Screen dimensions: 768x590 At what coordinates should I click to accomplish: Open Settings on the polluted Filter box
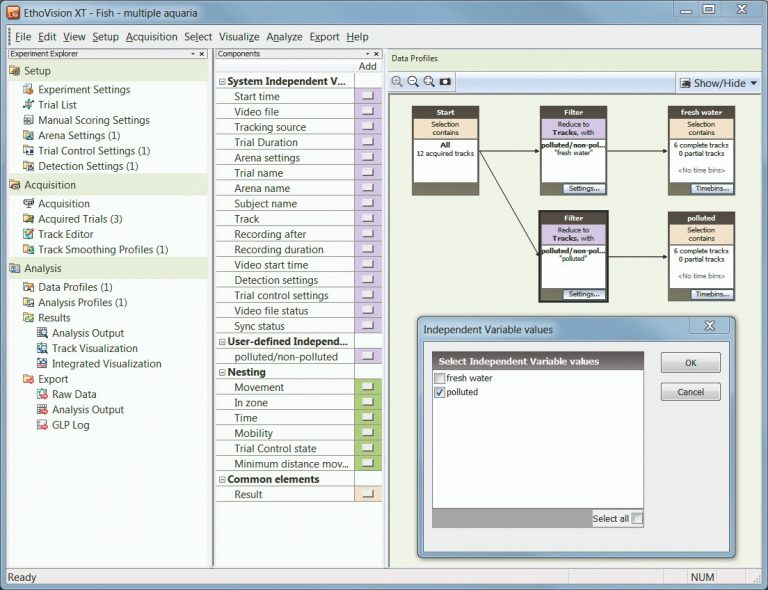(x=584, y=294)
